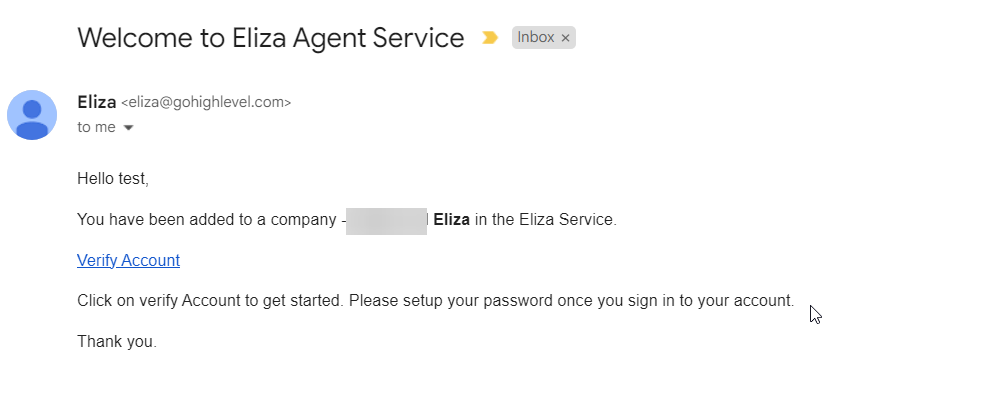Viewport: 985px width, 409px height.
Task: Click the gray redacted block in message
Action: 386,220
